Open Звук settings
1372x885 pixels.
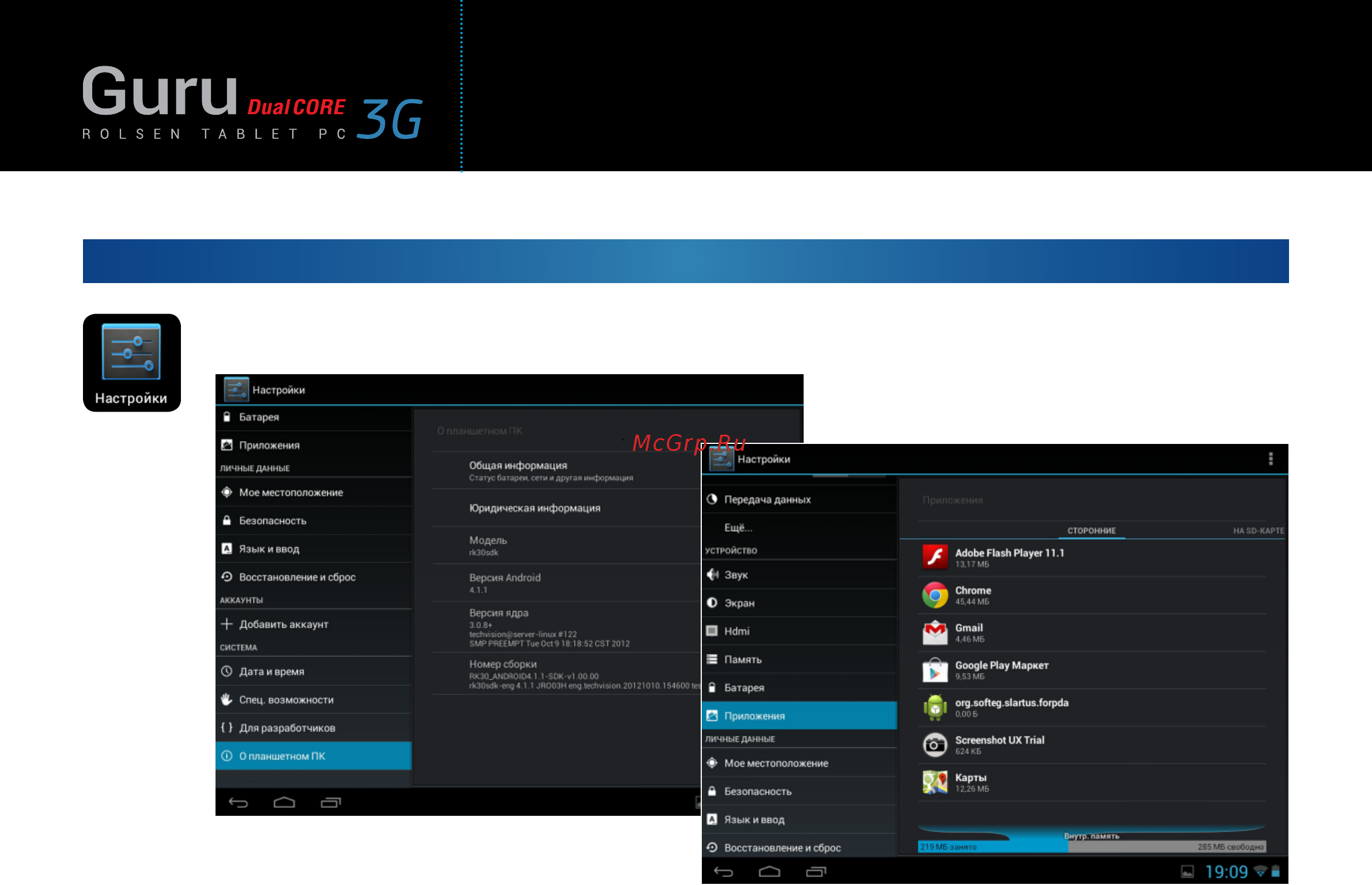click(x=799, y=575)
